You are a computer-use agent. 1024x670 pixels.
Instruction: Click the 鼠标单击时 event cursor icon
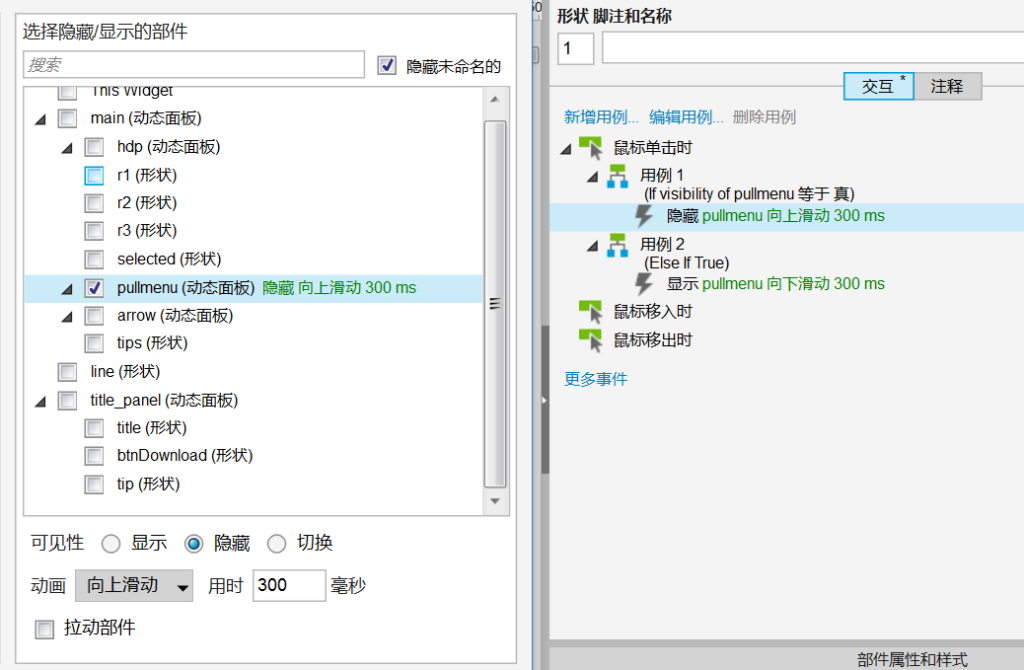tap(590, 148)
